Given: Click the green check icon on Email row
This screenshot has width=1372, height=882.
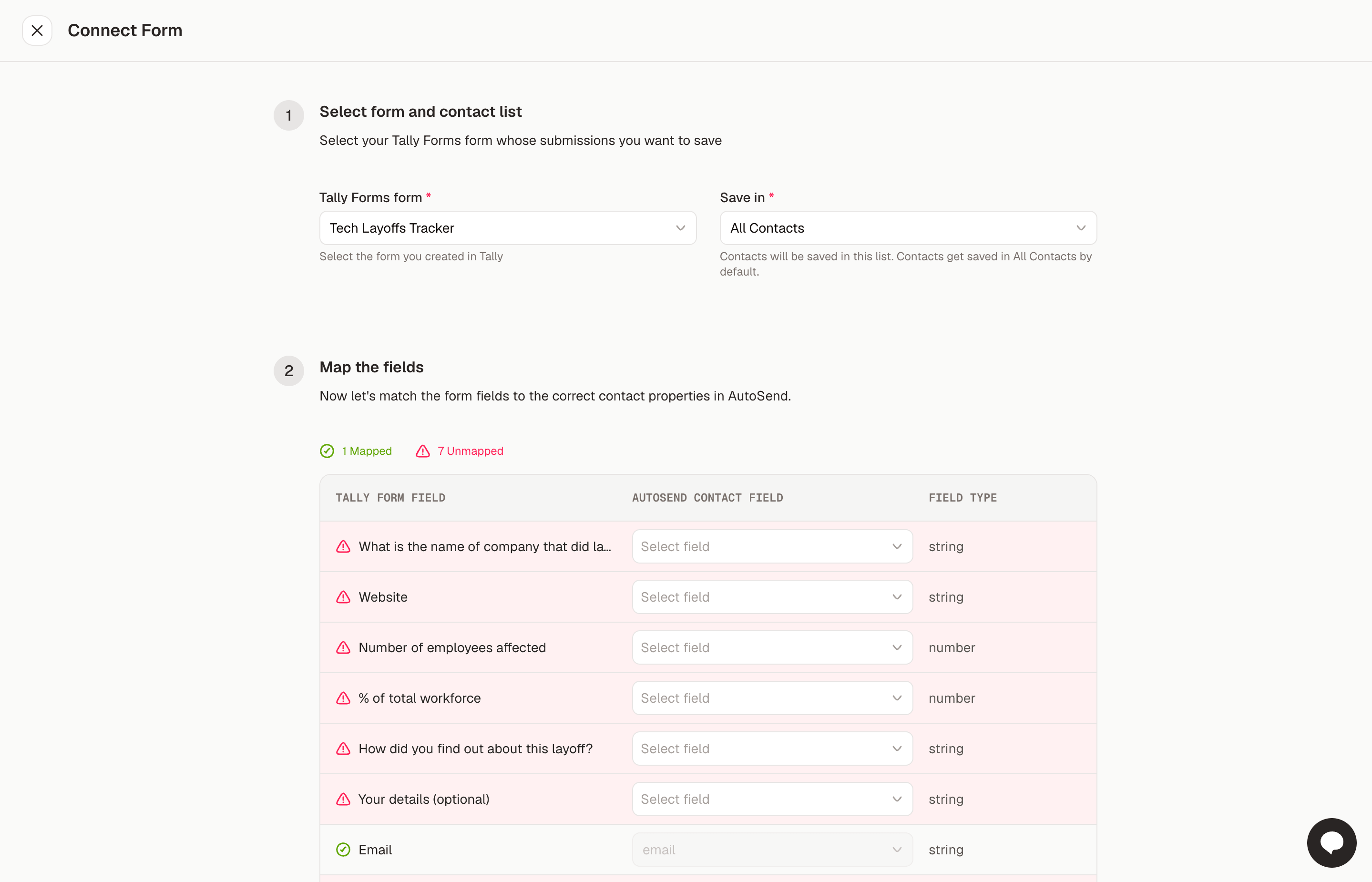Looking at the screenshot, I should tap(343, 850).
